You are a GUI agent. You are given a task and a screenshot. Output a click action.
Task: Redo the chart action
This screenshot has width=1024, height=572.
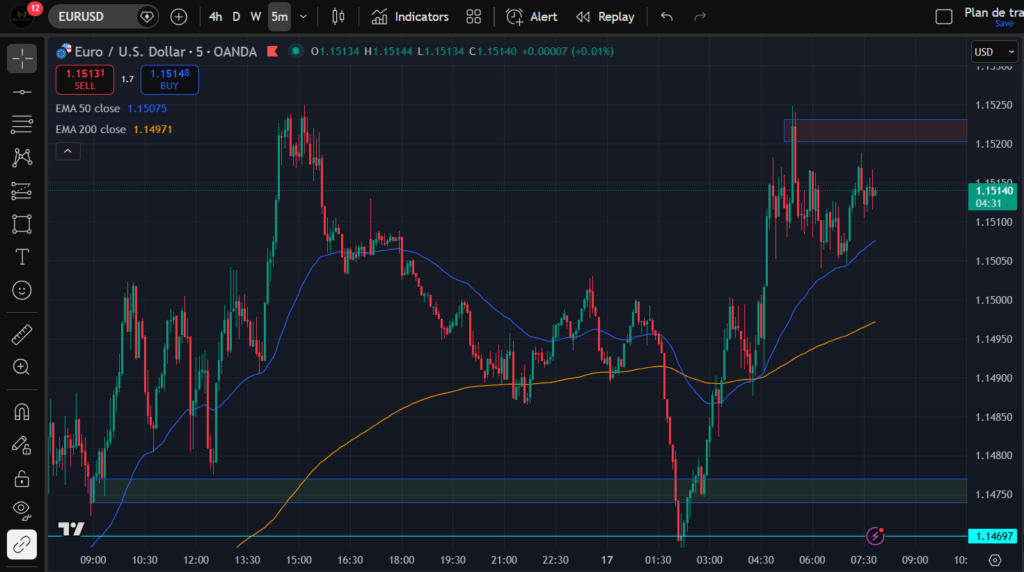(699, 16)
